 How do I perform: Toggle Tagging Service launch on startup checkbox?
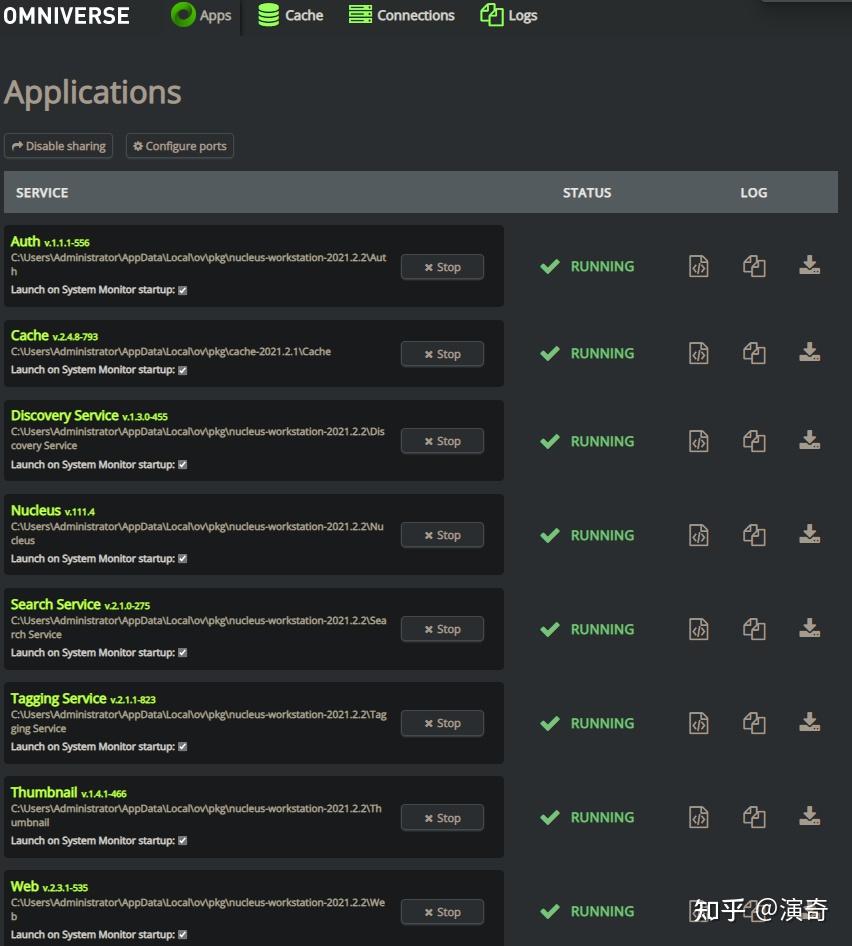182,747
